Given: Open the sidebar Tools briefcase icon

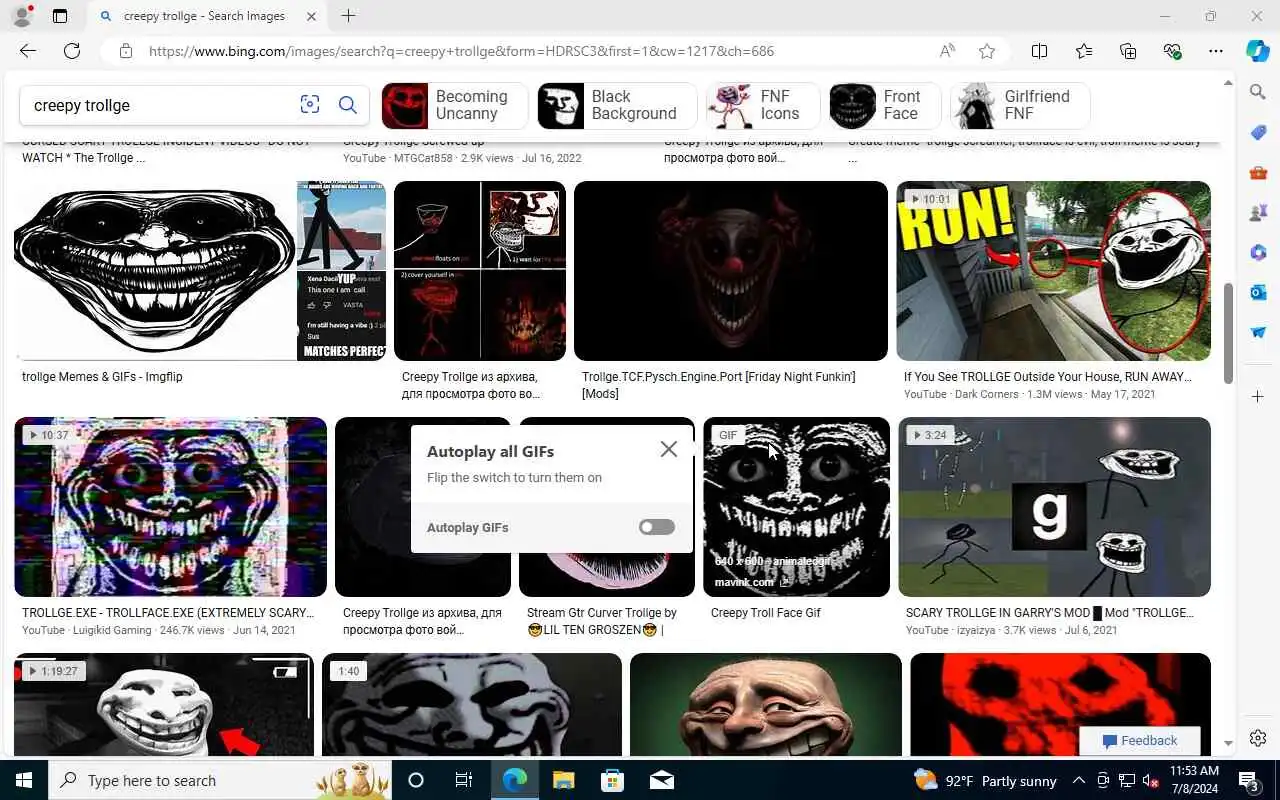Looking at the screenshot, I should pyautogui.click(x=1258, y=172).
